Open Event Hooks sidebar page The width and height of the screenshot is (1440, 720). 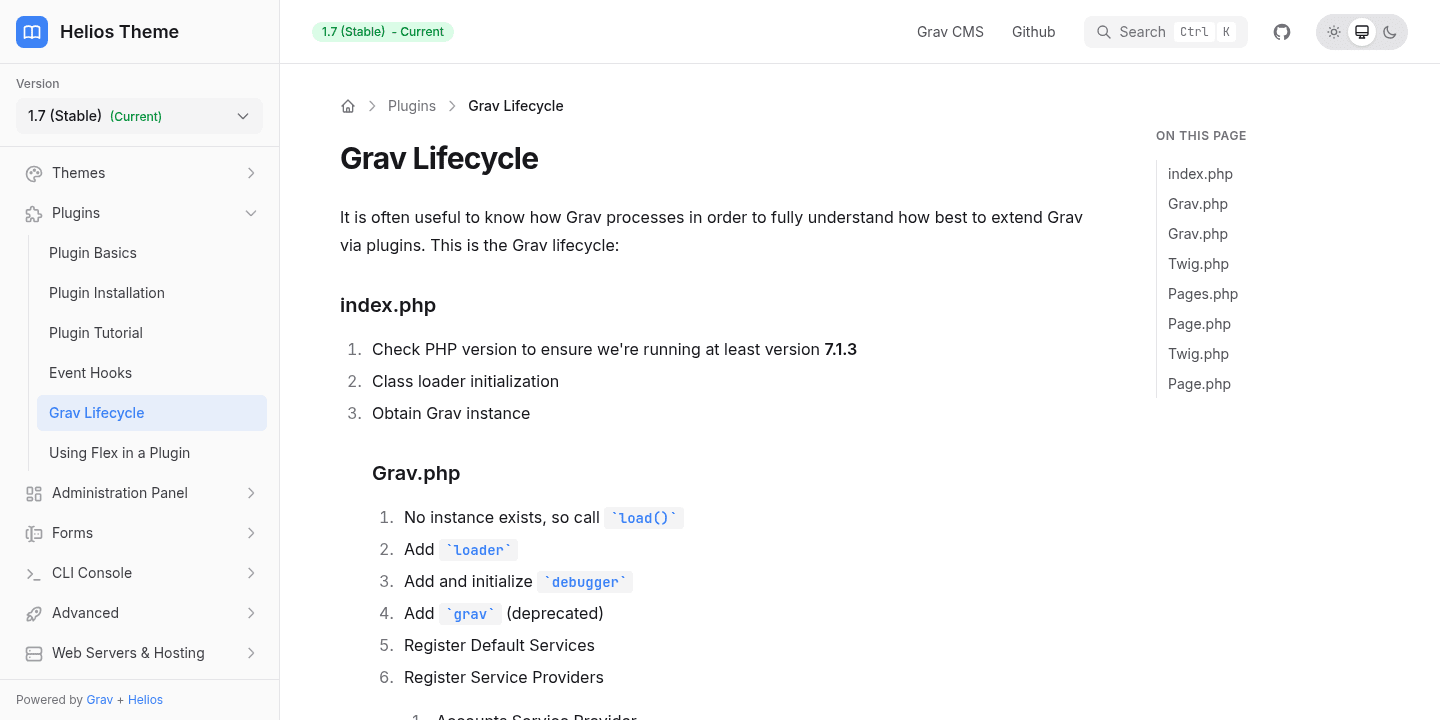click(90, 373)
